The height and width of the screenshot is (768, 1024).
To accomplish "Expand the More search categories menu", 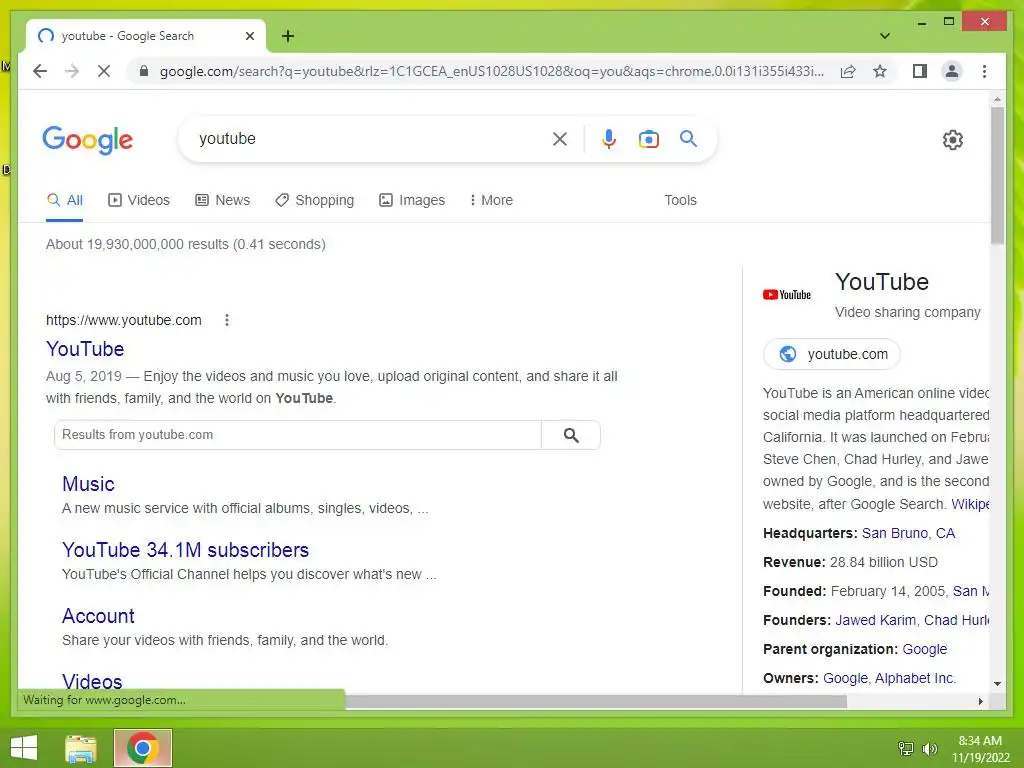I will coord(491,200).
